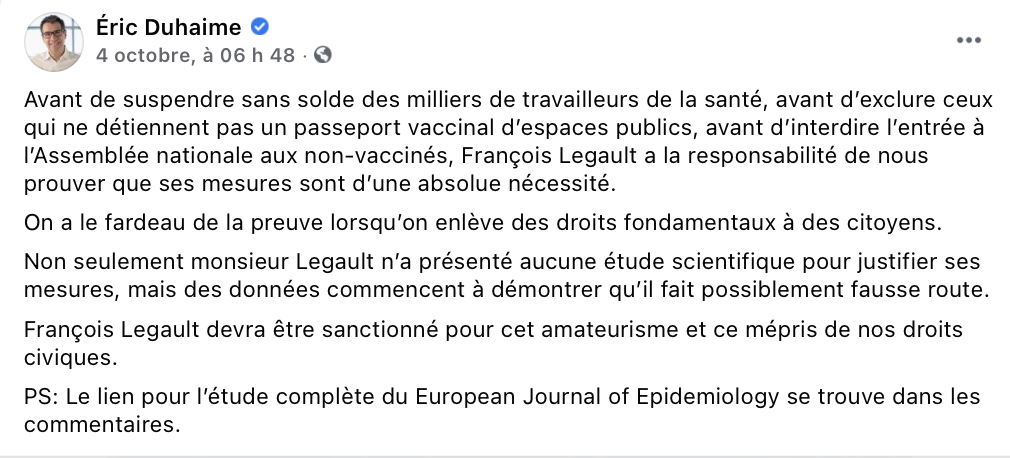Viewport: 1010px width, 458px height.
Task: Click the sentence saying Legault devra être sanctionné
Action: point(493,343)
